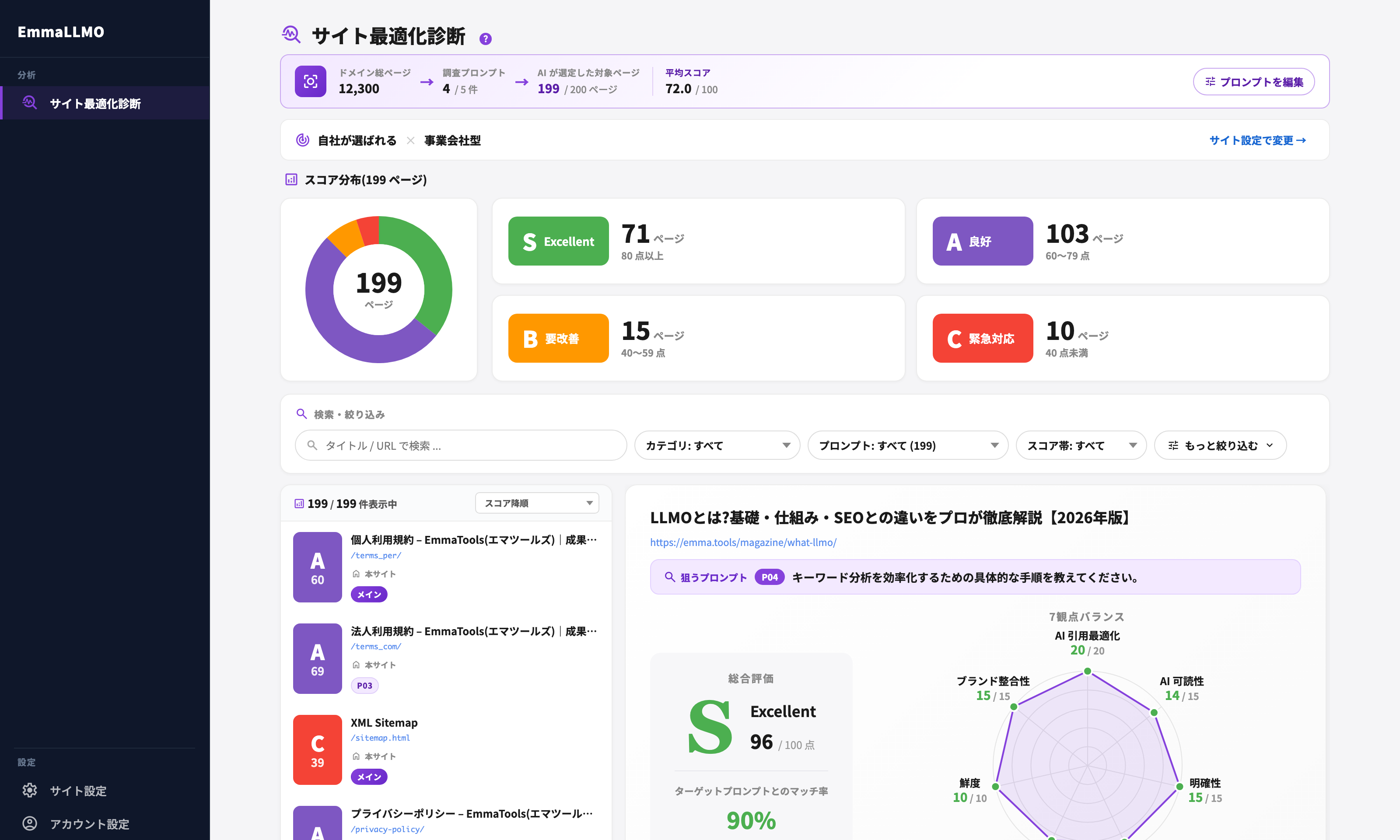This screenshot has height=840, width=1400.
Task: Click the search icon inside the URL search field
Action: tap(312, 445)
